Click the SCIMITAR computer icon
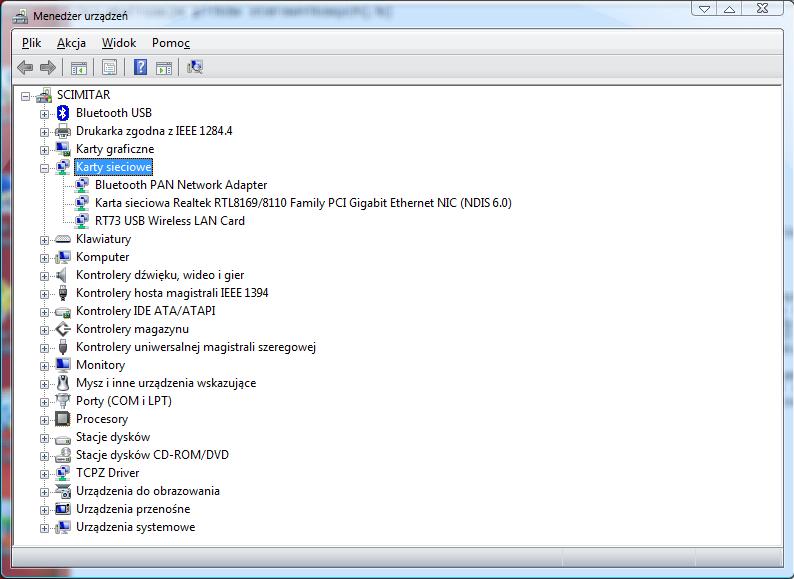 (44, 95)
